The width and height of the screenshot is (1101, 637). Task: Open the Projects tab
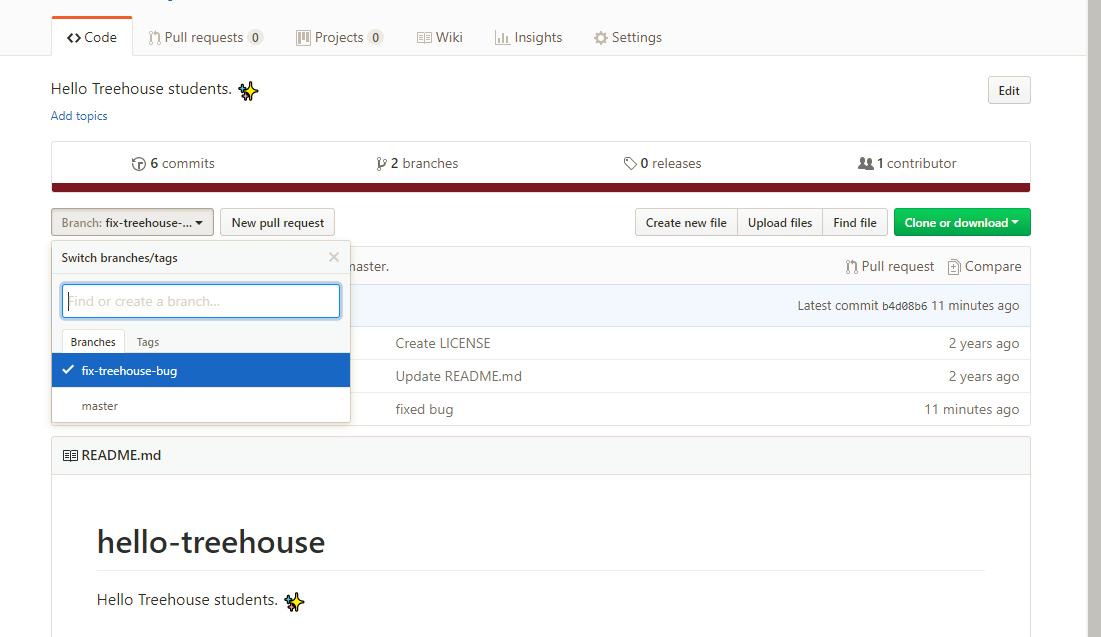[339, 37]
